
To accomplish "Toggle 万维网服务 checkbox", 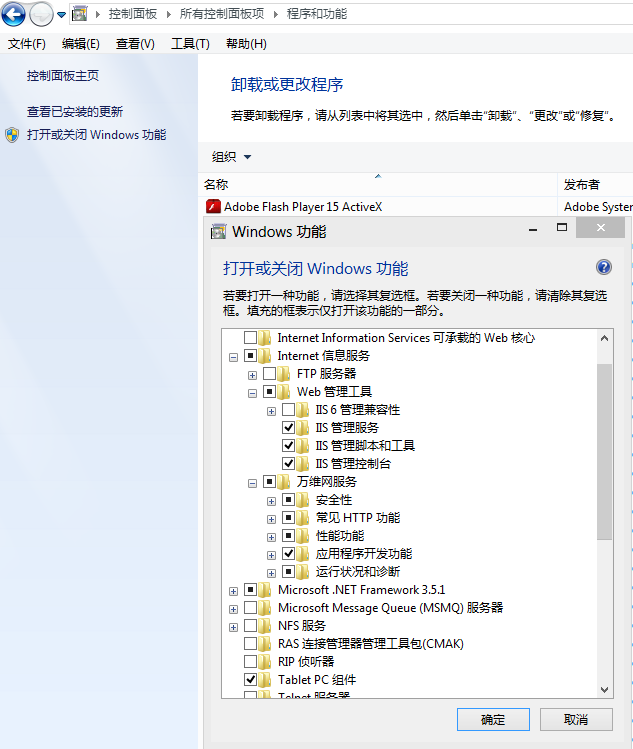I will click(x=269, y=482).
